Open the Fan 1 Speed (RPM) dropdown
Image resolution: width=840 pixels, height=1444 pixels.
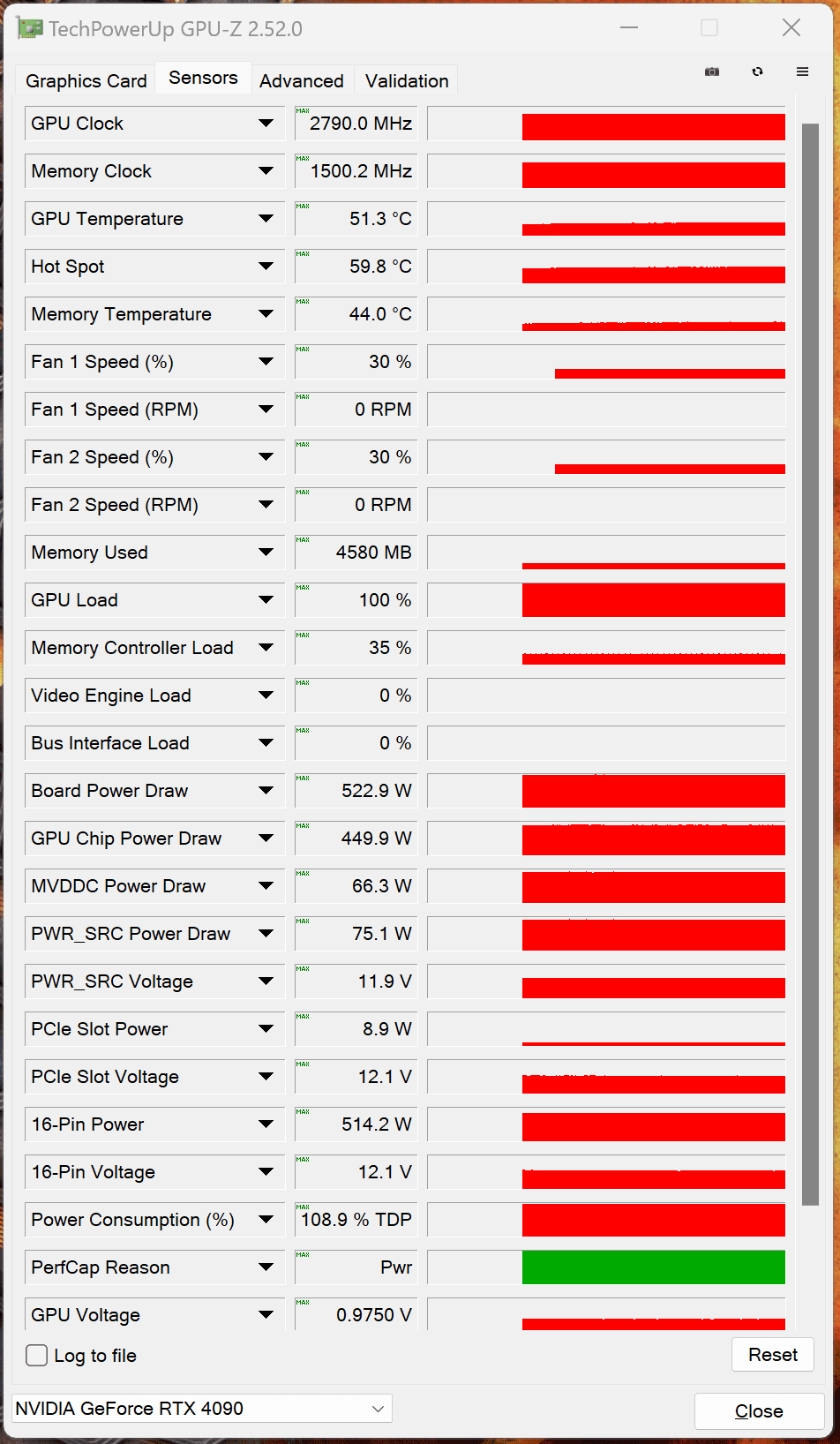tap(266, 410)
